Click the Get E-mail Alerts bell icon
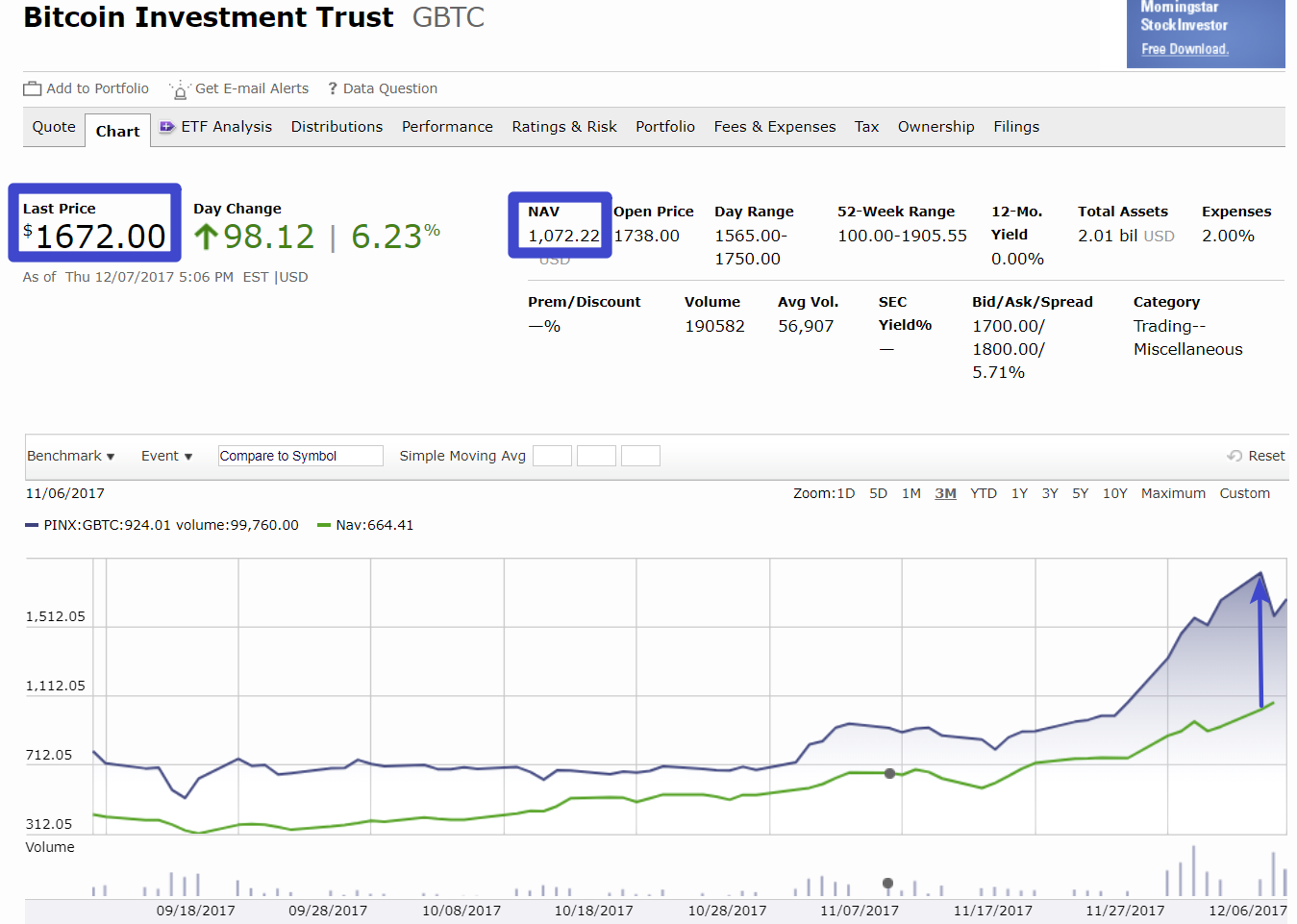The image size is (1297, 924). [180, 89]
